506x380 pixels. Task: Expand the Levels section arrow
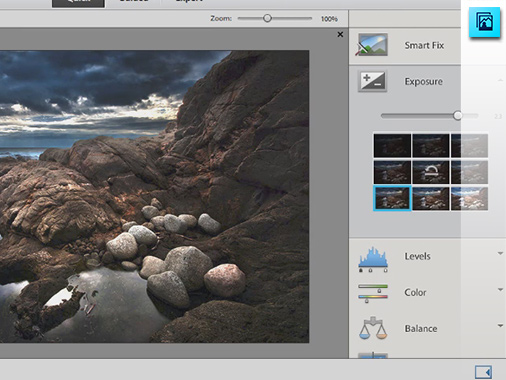[500, 253]
